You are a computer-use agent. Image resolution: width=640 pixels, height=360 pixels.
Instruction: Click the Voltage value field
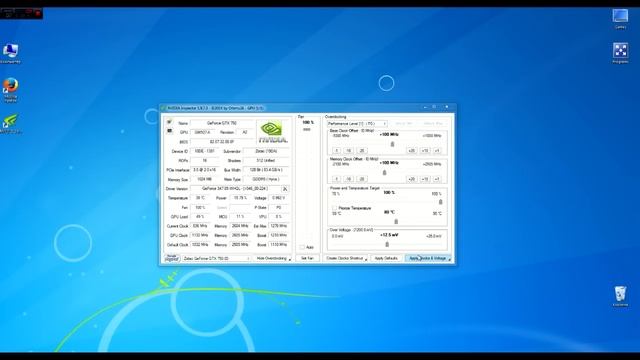(279, 198)
